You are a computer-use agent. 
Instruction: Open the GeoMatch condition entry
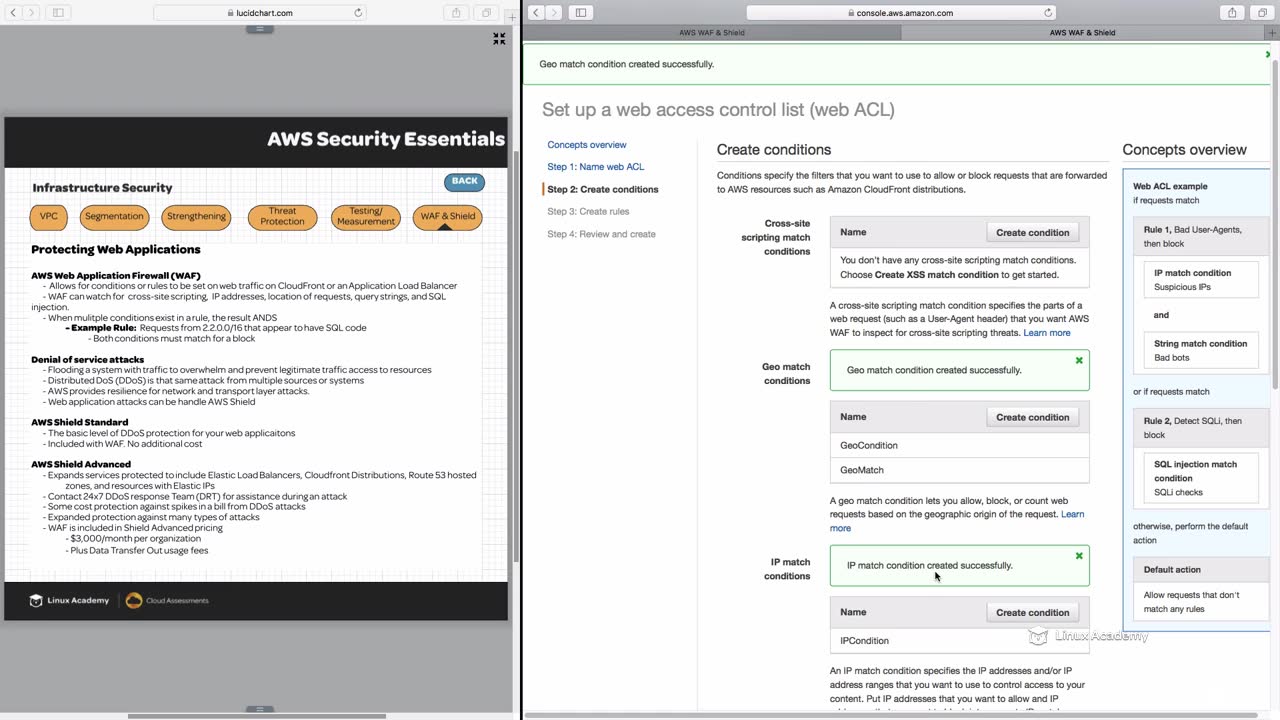pyautogui.click(x=861, y=470)
